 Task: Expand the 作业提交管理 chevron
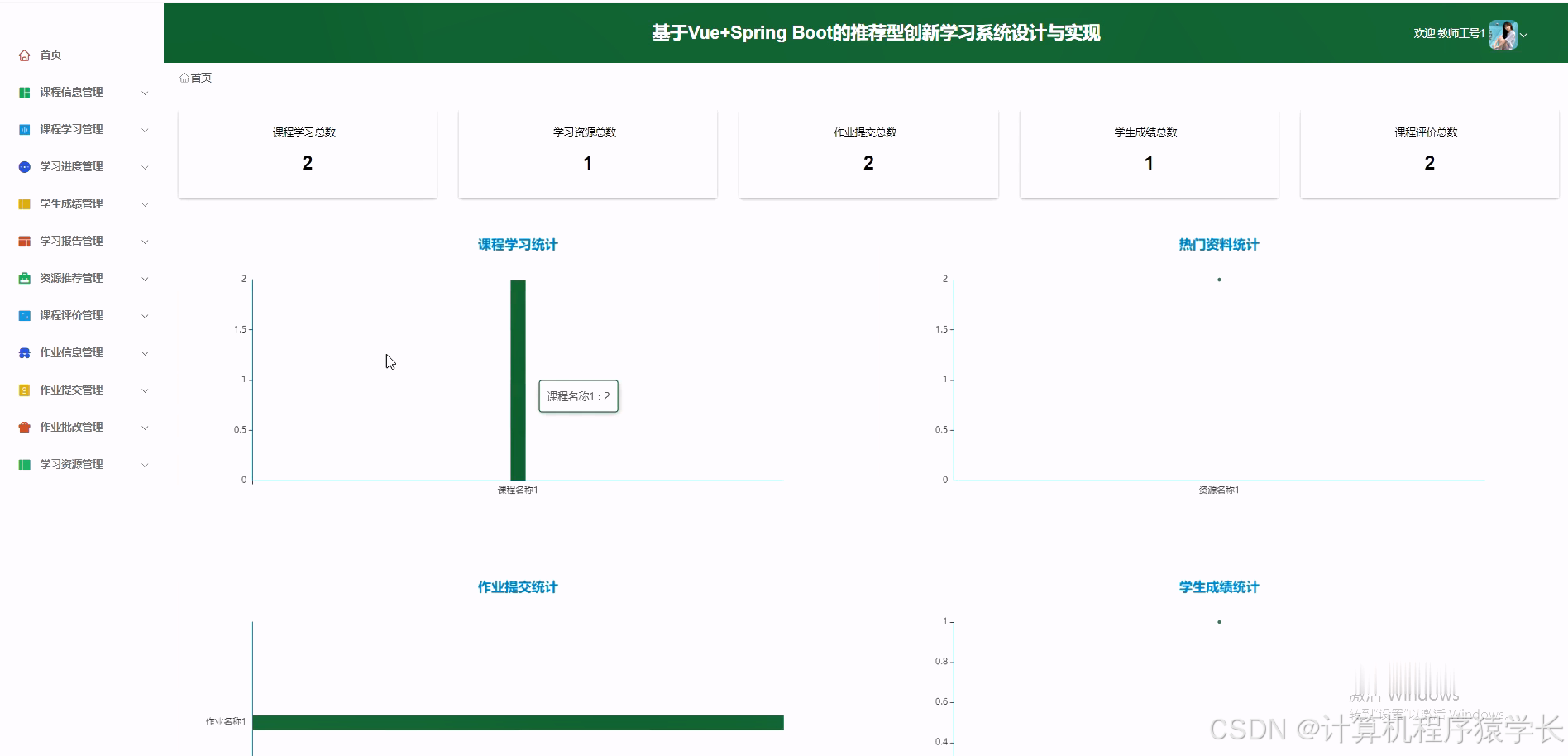146,390
